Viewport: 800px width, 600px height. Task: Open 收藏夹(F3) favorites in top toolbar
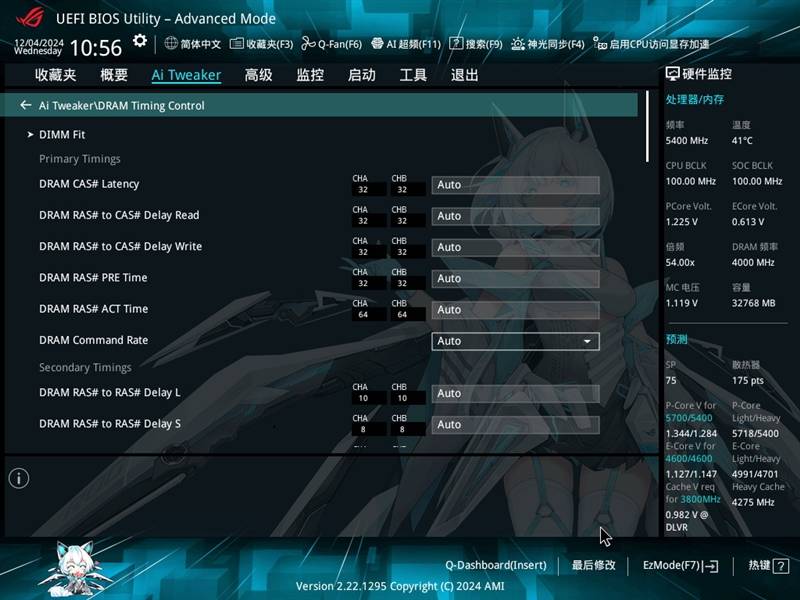point(261,44)
